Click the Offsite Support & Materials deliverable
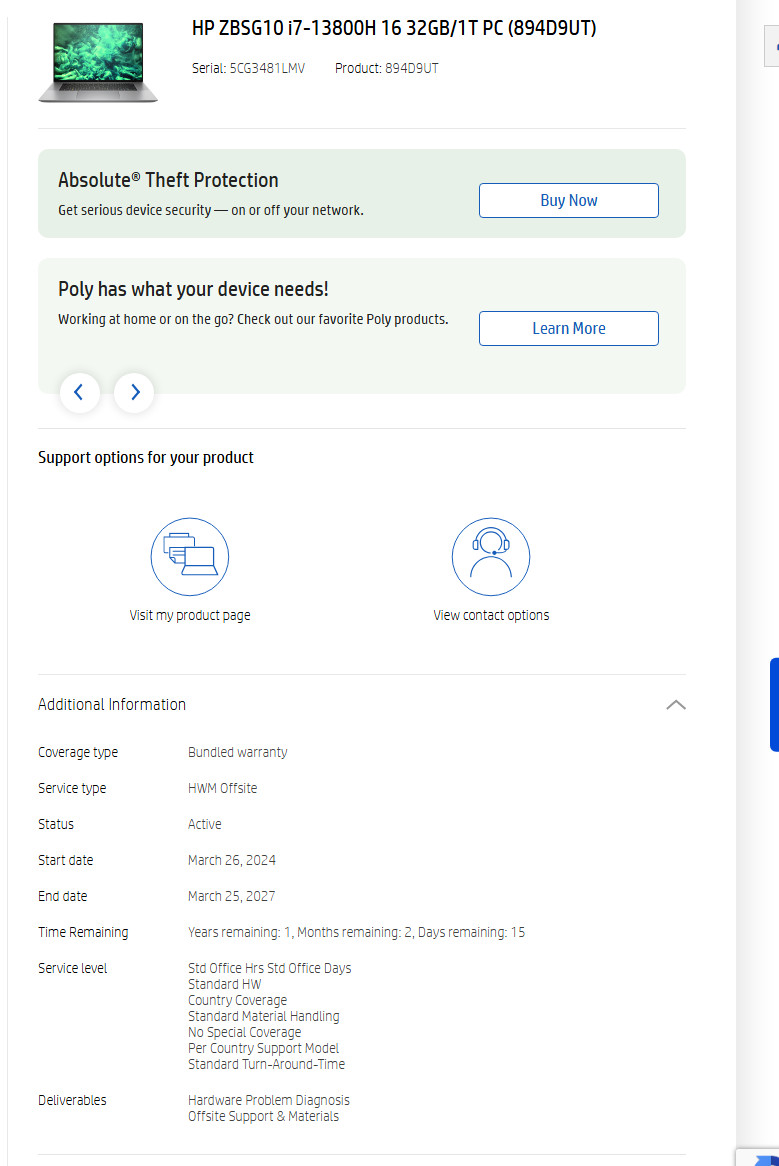Image resolution: width=779 pixels, height=1166 pixels. coord(263,1116)
